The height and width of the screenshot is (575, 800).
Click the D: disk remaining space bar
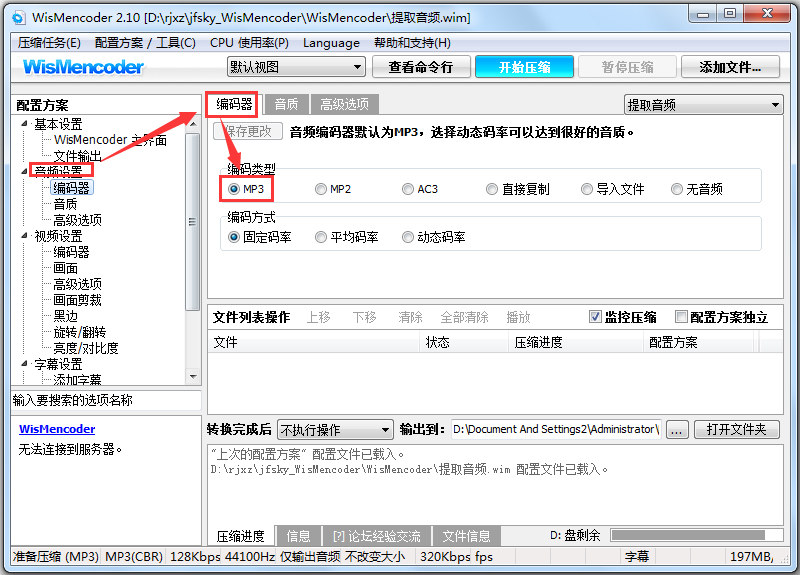pos(697,535)
